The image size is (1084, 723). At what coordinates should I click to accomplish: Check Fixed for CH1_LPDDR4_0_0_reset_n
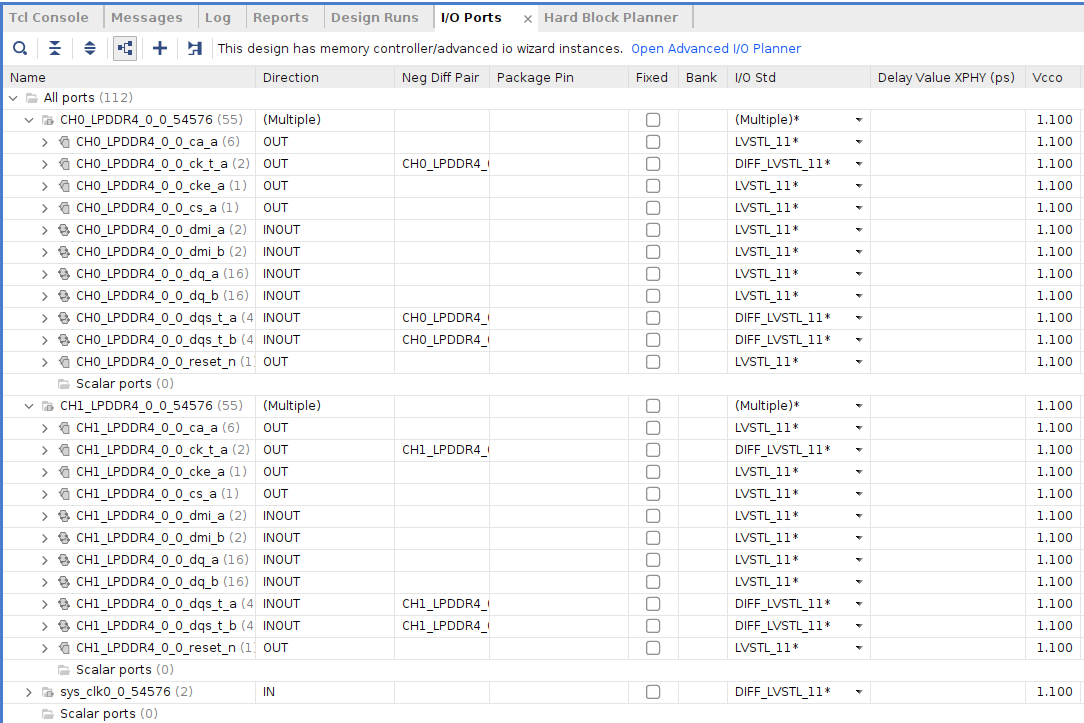click(653, 647)
